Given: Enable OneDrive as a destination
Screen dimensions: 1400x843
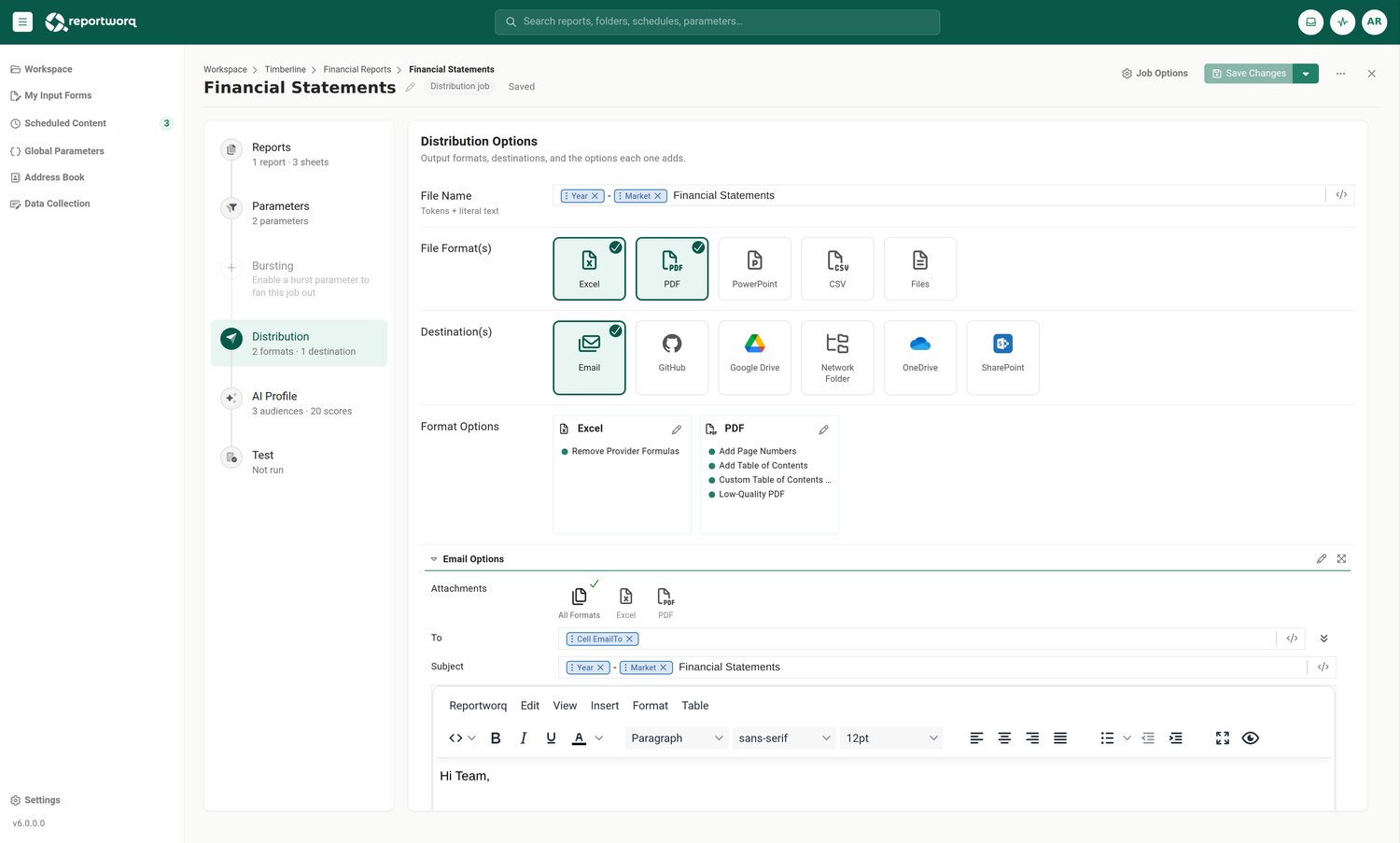Looking at the screenshot, I should coord(920,358).
